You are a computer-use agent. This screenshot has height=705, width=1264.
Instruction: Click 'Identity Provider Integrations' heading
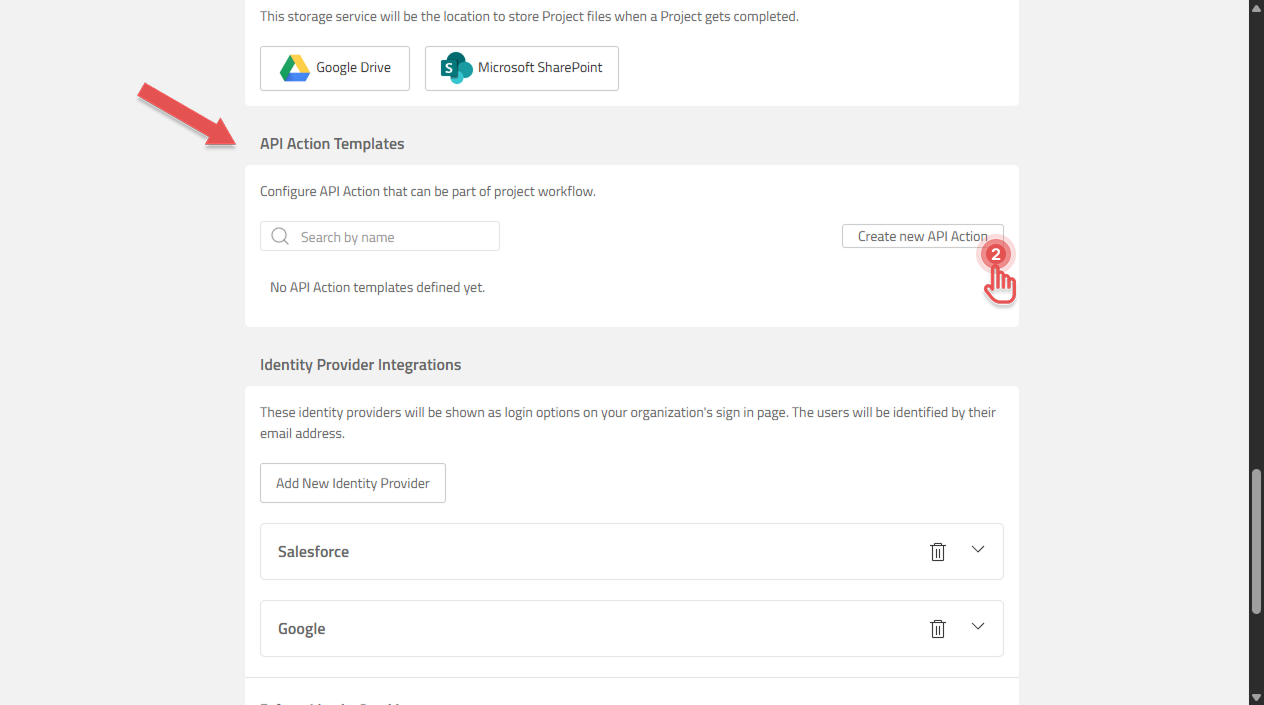tap(361, 365)
